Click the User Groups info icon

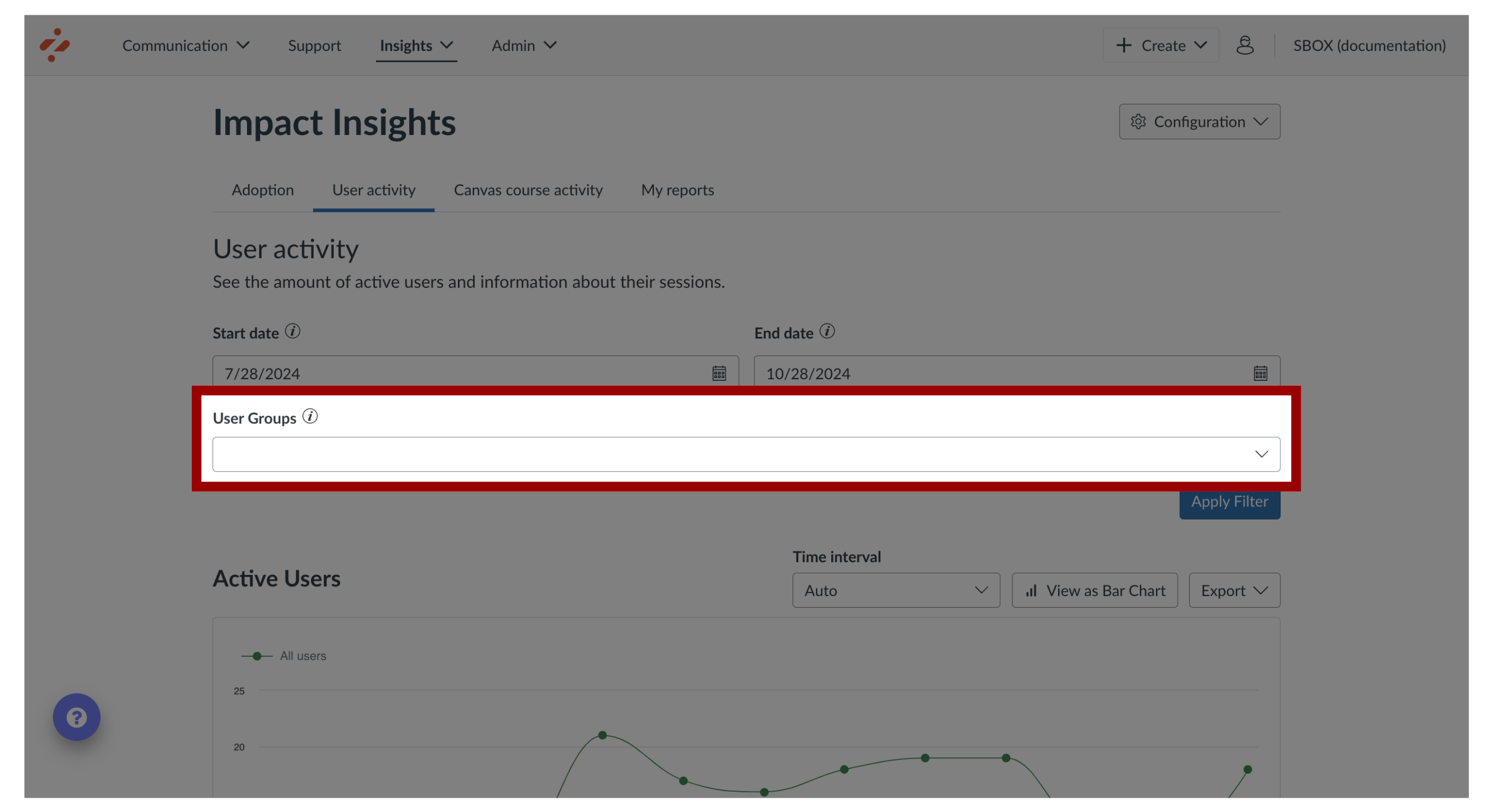click(x=311, y=417)
